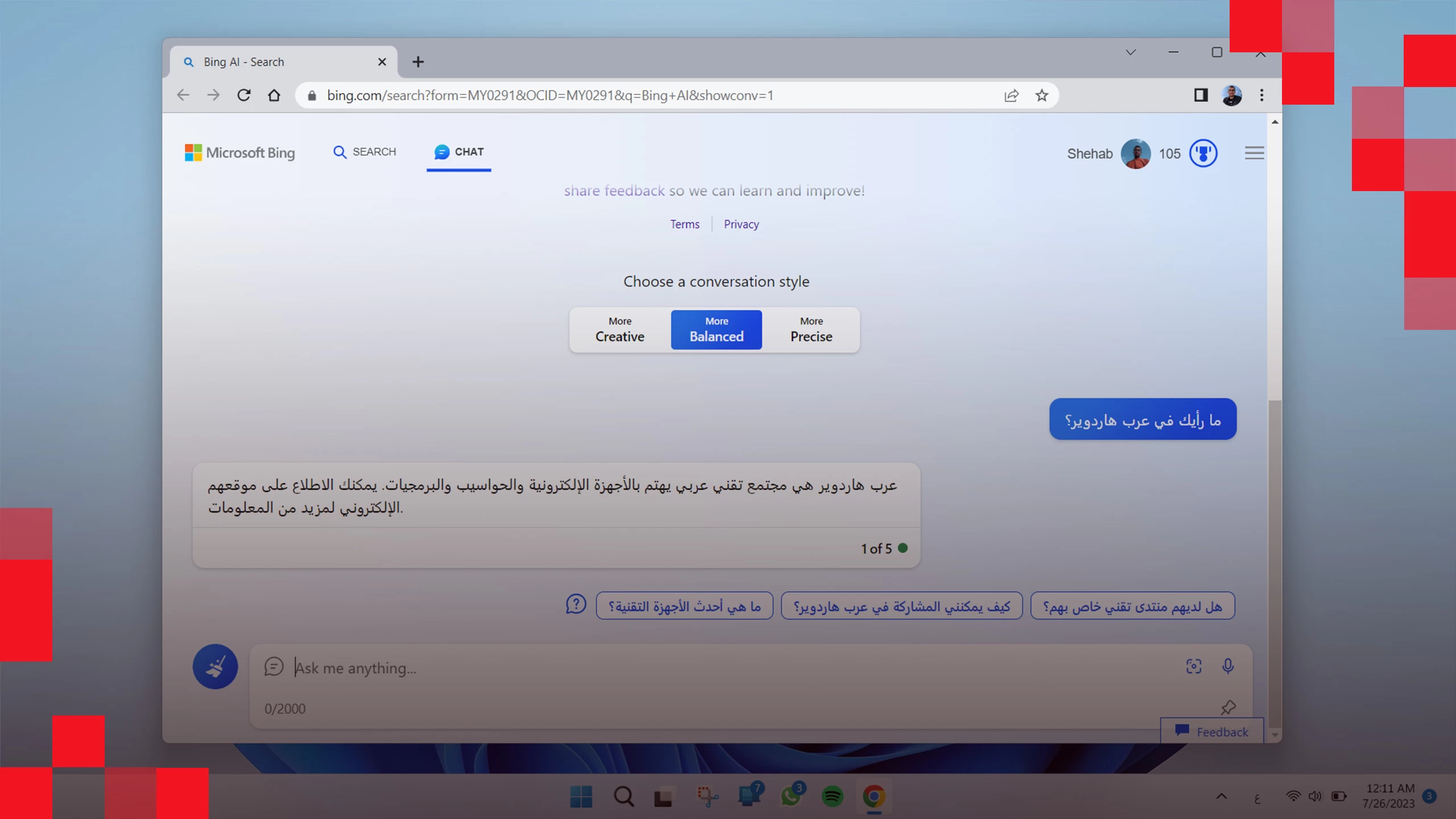Start a new topic with the broom icon

[x=216, y=666]
